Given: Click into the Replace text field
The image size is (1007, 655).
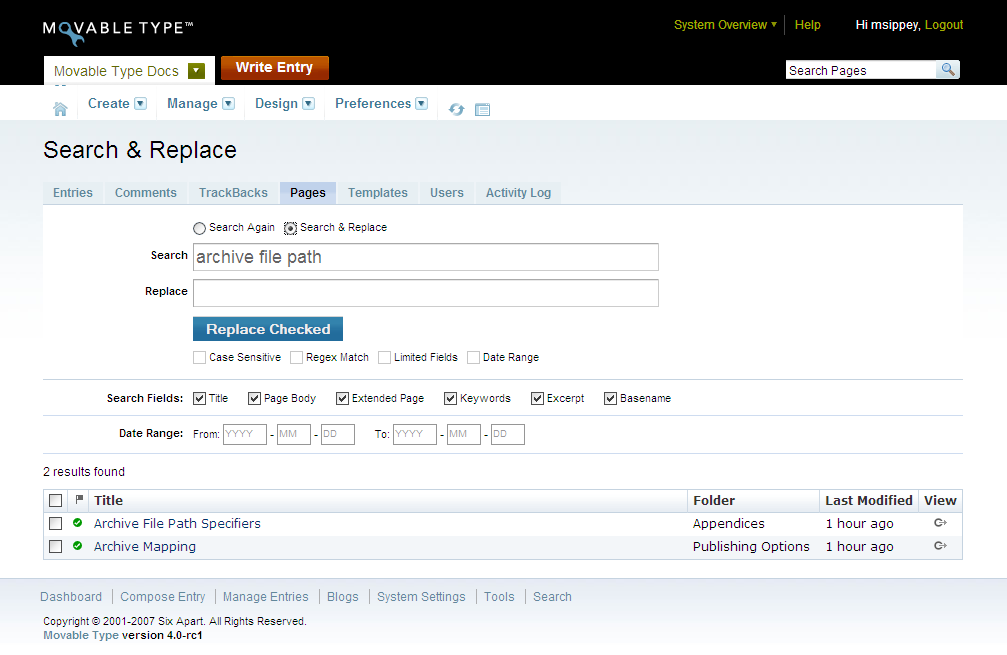Looking at the screenshot, I should coord(425,293).
